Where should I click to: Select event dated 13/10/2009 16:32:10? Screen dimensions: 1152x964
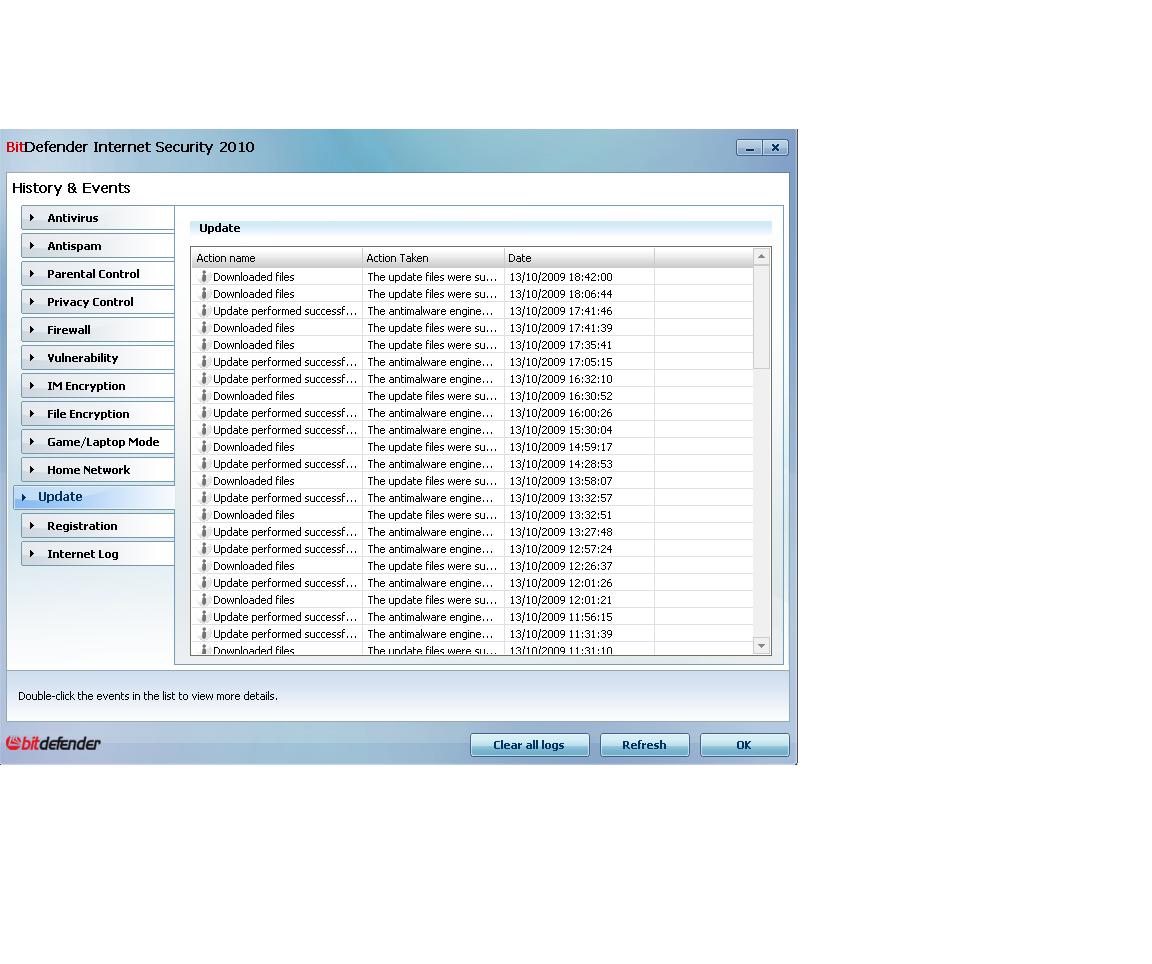point(472,378)
